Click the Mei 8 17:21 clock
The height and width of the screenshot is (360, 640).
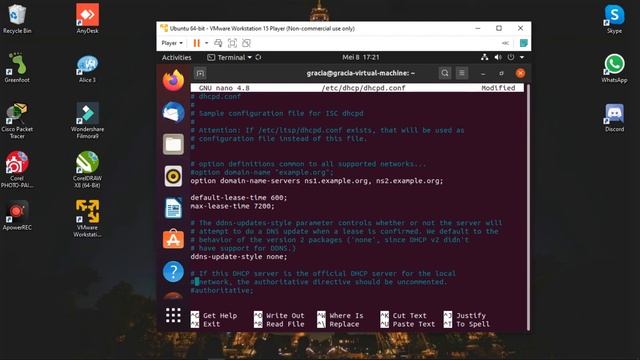[361, 58]
